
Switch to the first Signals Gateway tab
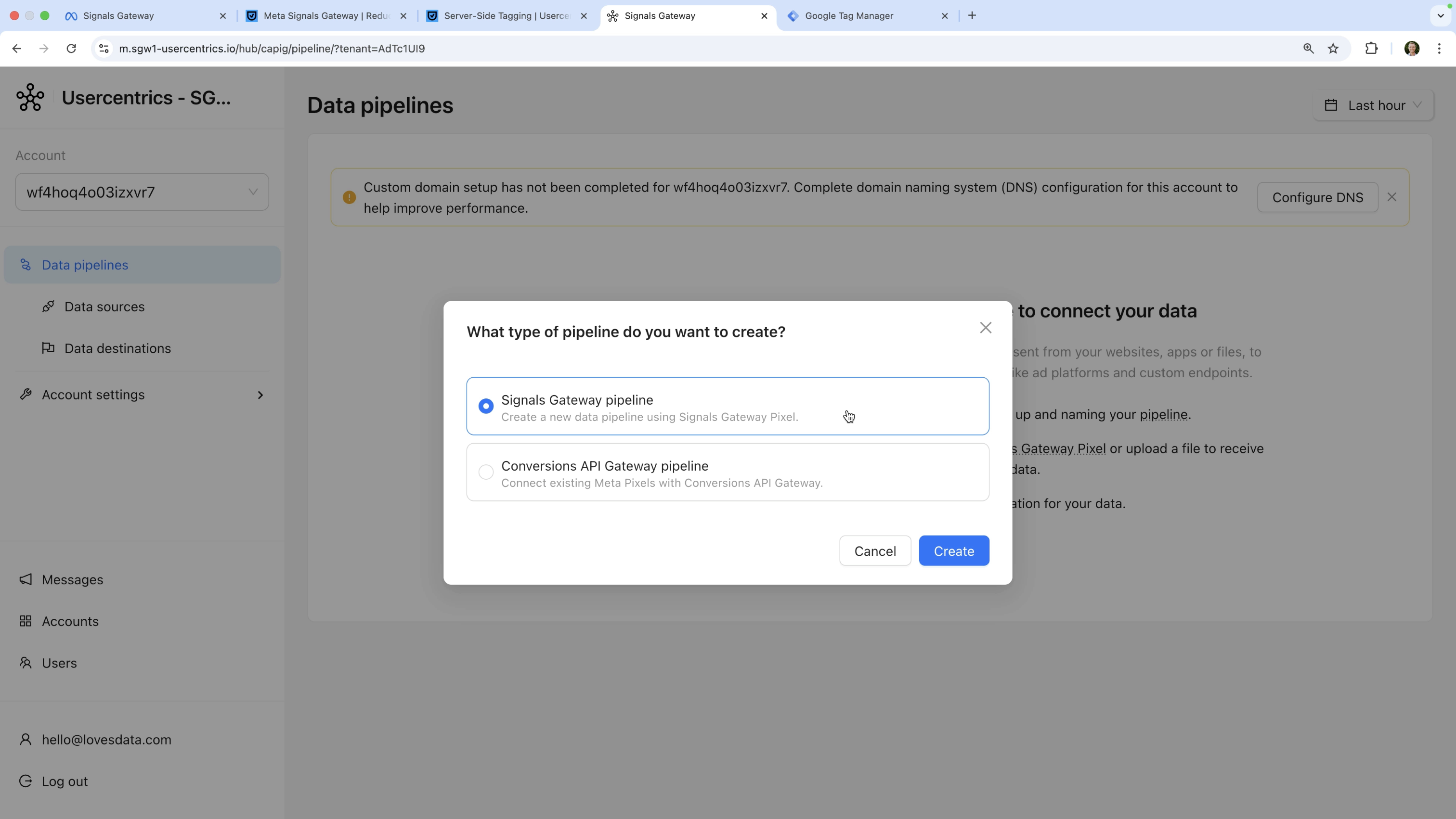tap(145, 16)
